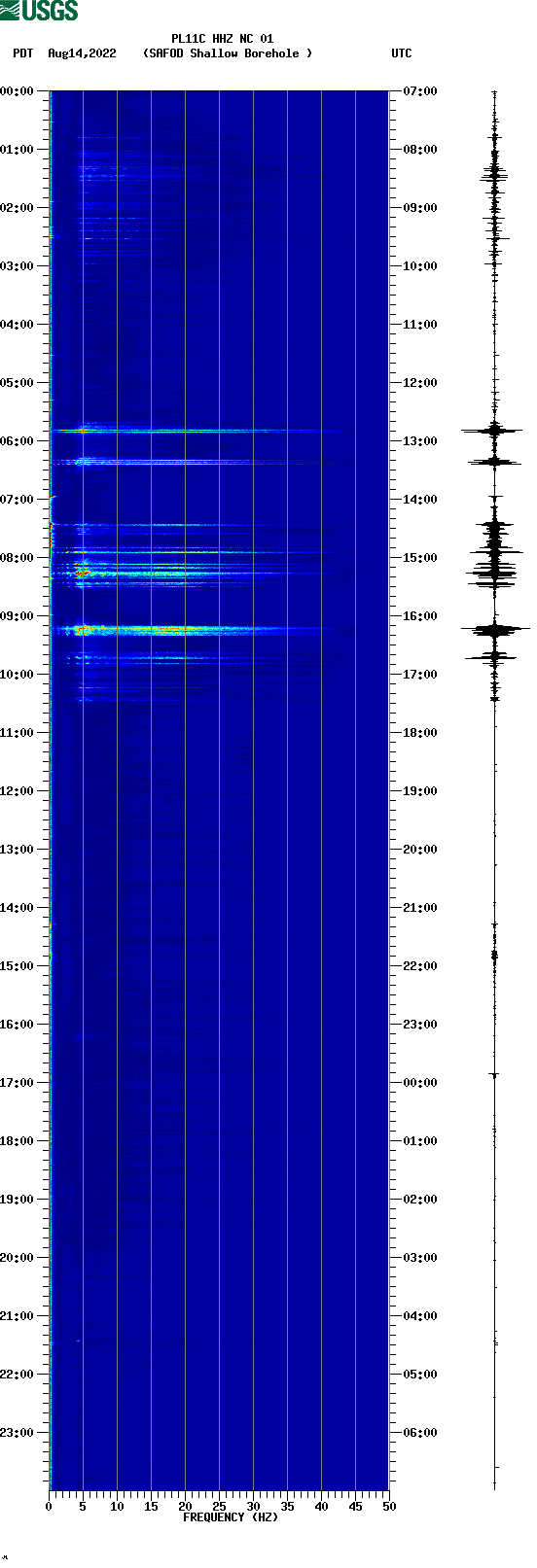Click the seismogram burst near 16:15 UTC
Screen dimensions: 537x1568
pos(495,630)
